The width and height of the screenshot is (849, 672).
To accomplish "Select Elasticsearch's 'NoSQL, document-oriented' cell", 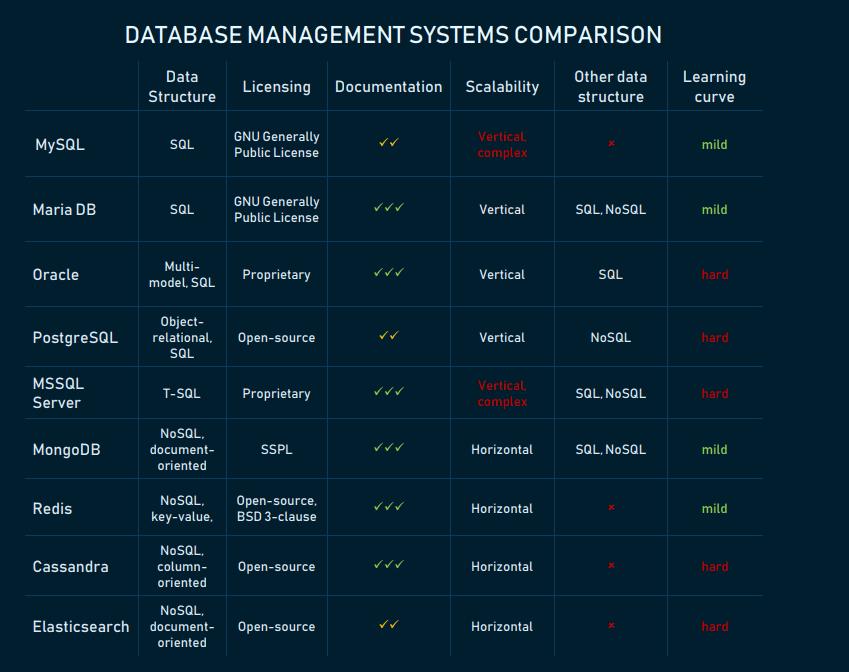I will tap(182, 627).
